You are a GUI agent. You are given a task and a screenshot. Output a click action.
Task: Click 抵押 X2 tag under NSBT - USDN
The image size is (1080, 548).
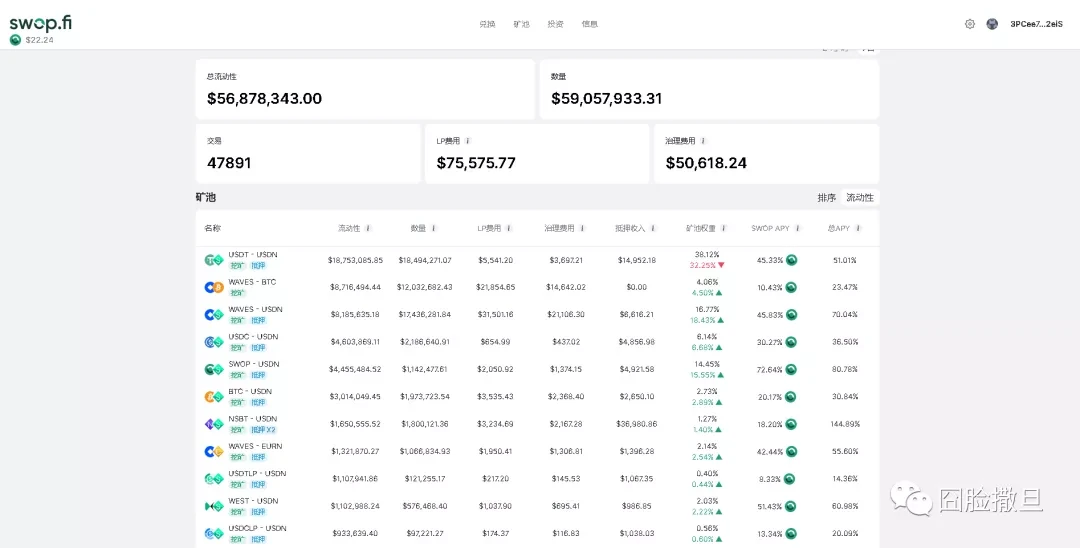(x=261, y=430)
